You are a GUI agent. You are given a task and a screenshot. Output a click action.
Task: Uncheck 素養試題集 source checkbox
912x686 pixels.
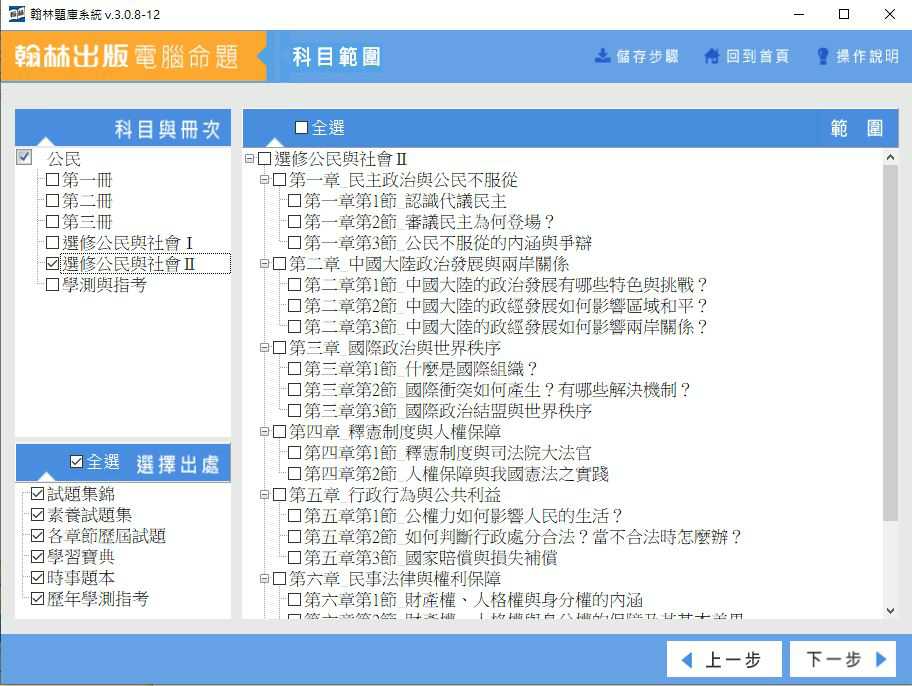pos(37,515)
